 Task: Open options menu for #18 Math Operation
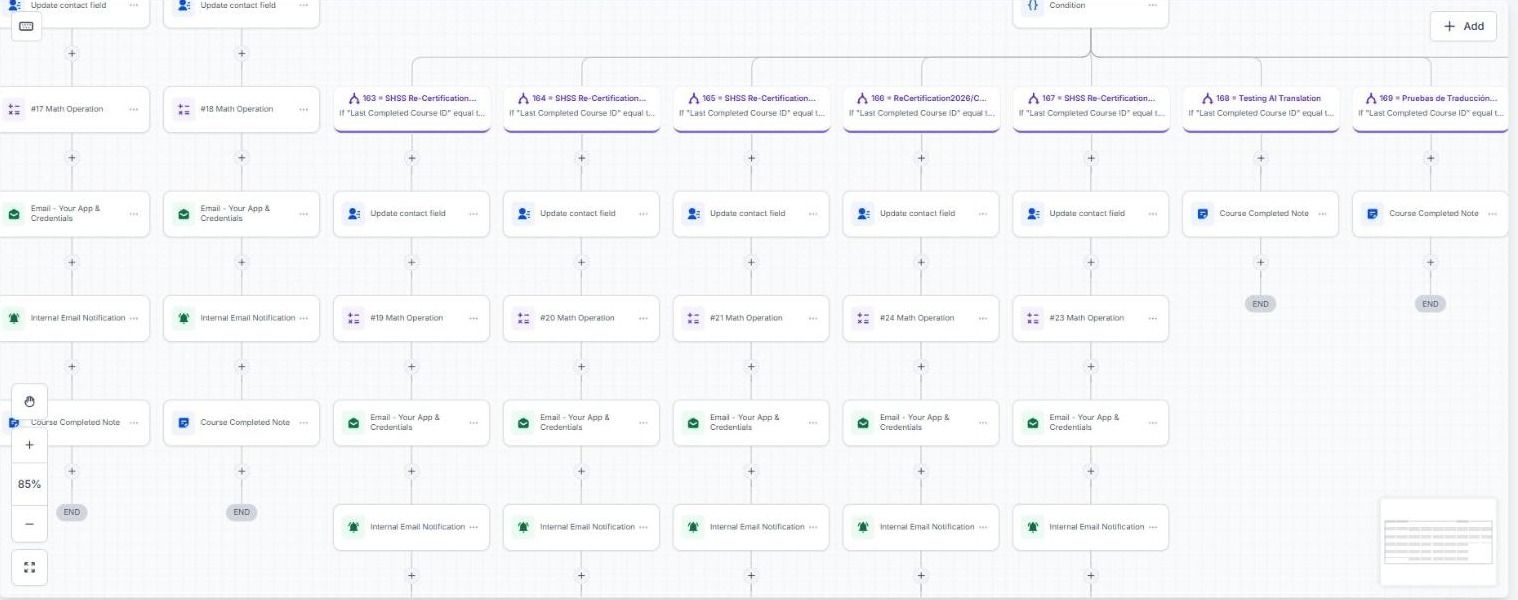[x=304, y=109]
